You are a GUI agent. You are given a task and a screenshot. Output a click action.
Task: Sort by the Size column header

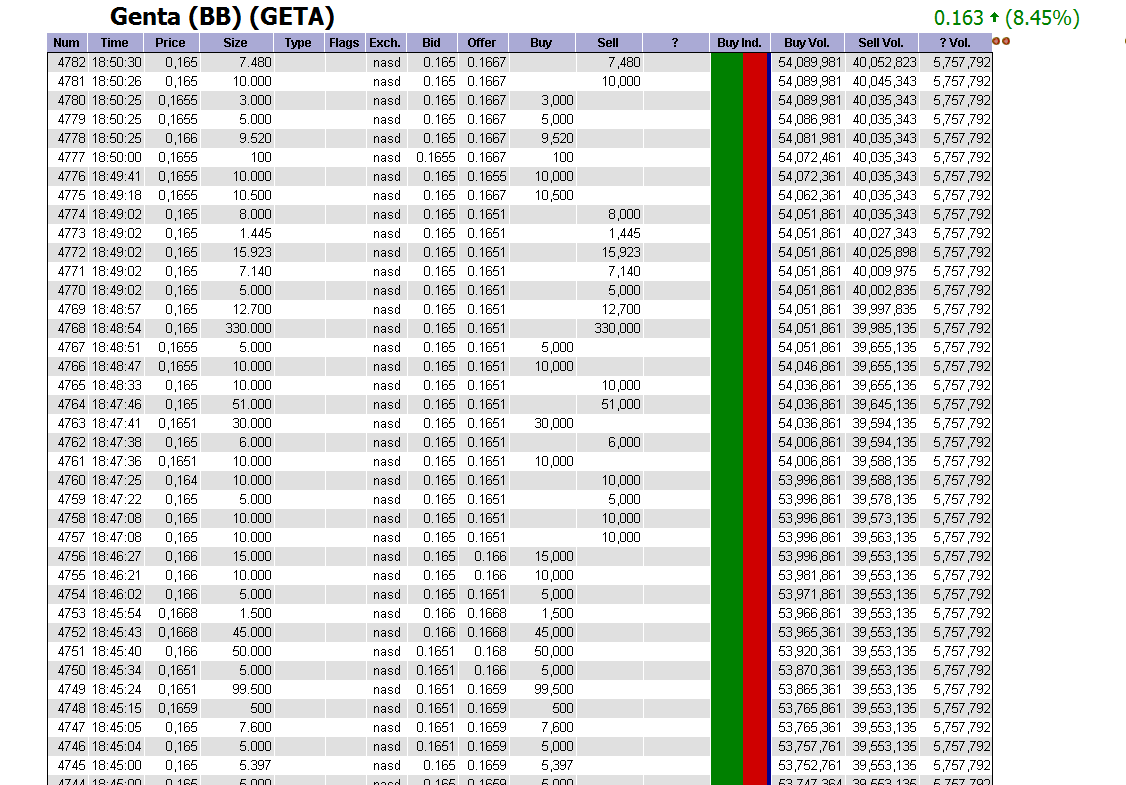[235, 42]
